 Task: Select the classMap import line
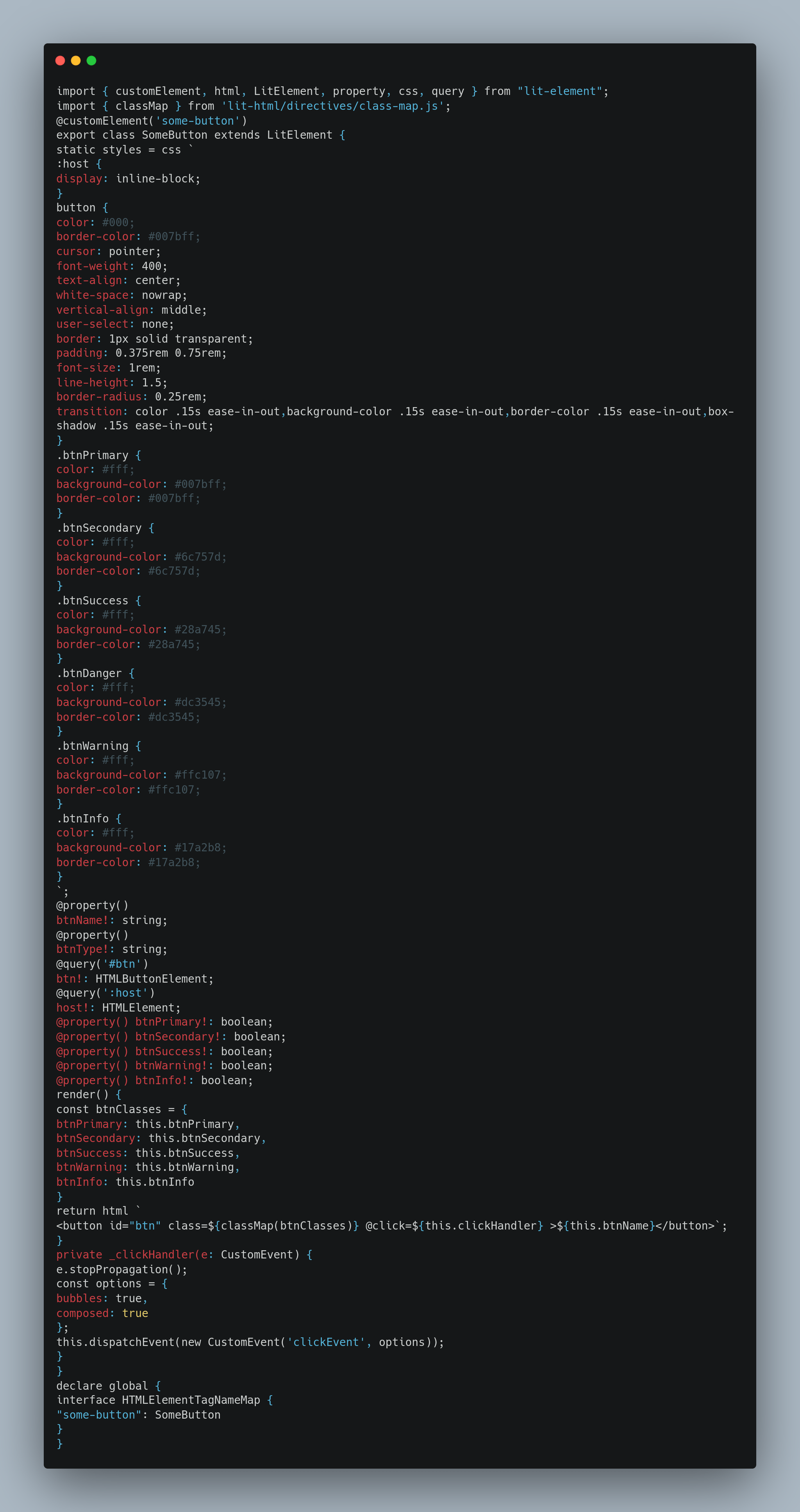[254, 105]
